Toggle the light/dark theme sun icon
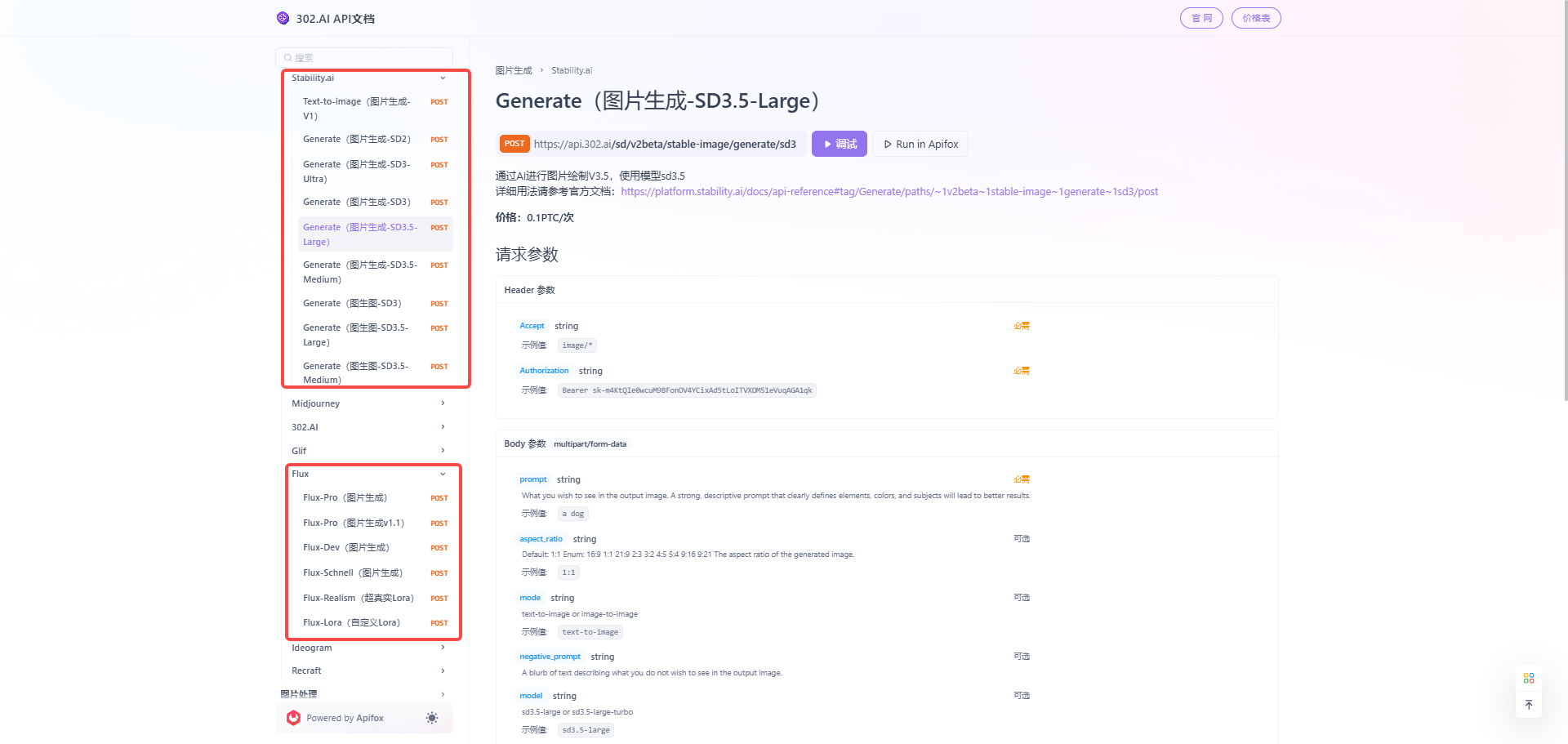This screenshot has height=744, width=1568. tap(432, 718)
